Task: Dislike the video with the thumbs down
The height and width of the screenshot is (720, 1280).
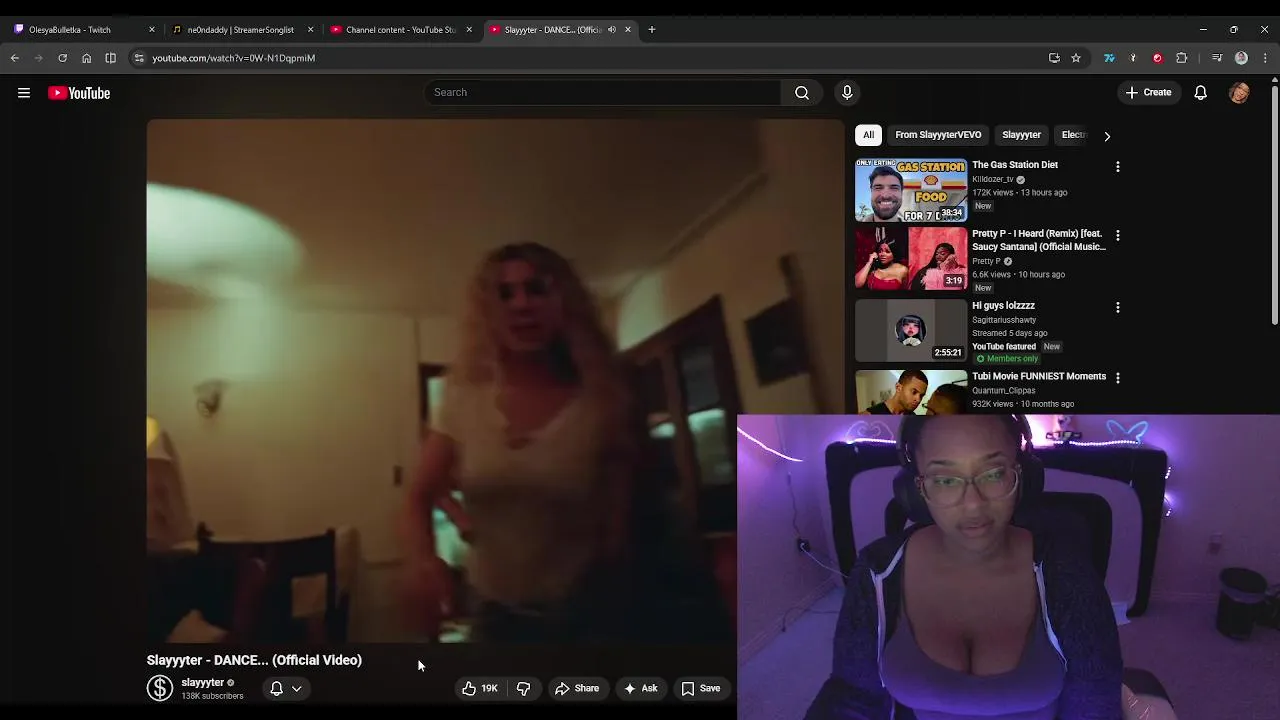Action: [523, 688]
